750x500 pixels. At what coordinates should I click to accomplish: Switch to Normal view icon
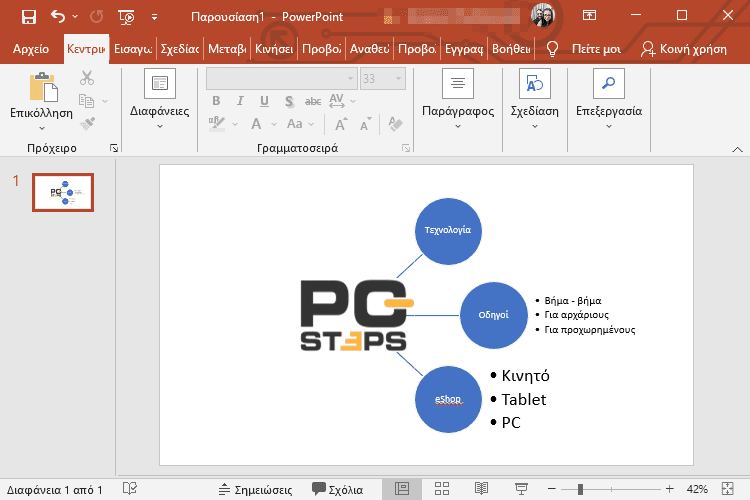402,489
